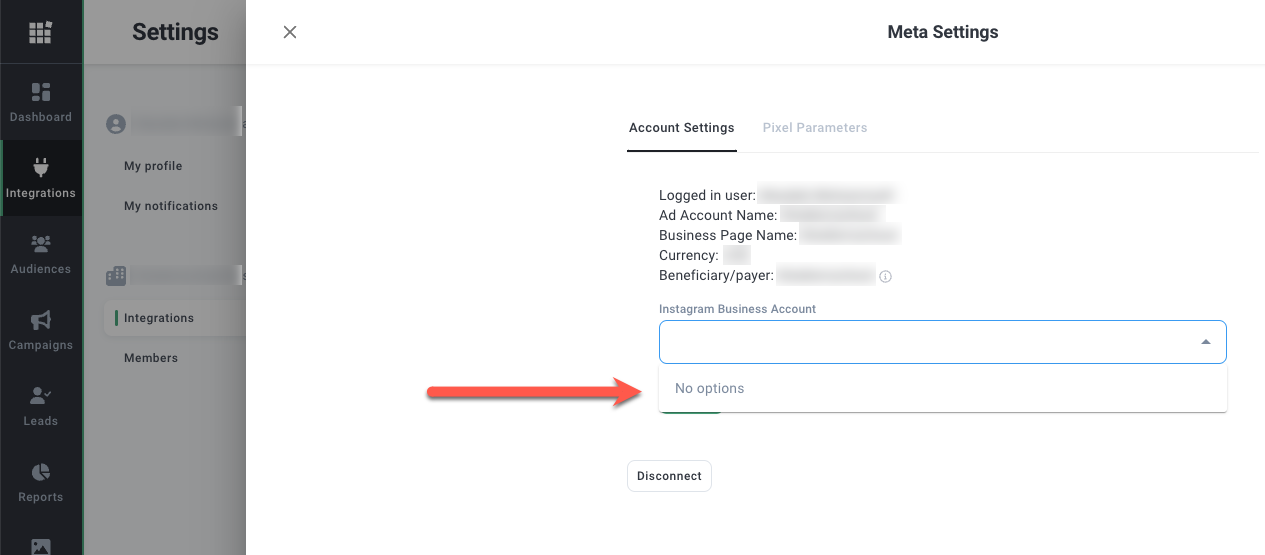Click the Disconnect button
The height and width of the screenshot is (555, 1265).
669,476
